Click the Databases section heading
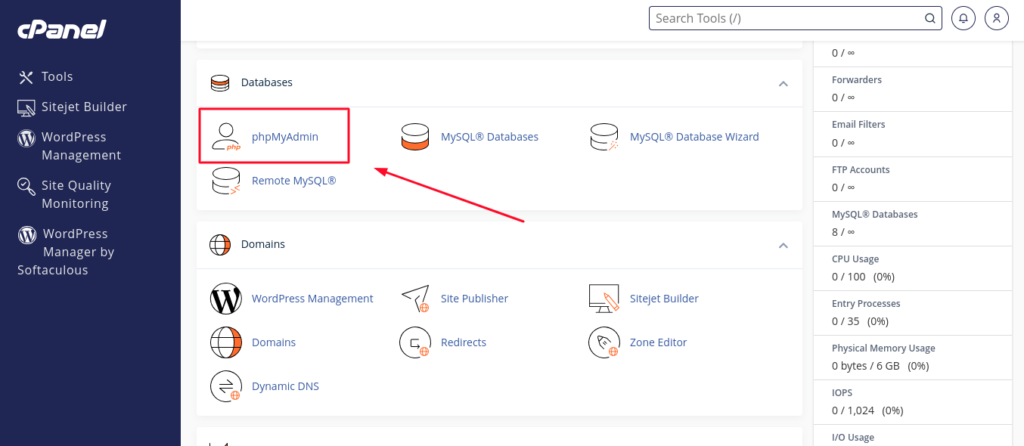The height and width of the screenshot is (446, 1024). pyautogui.click(x=266, y=83)
